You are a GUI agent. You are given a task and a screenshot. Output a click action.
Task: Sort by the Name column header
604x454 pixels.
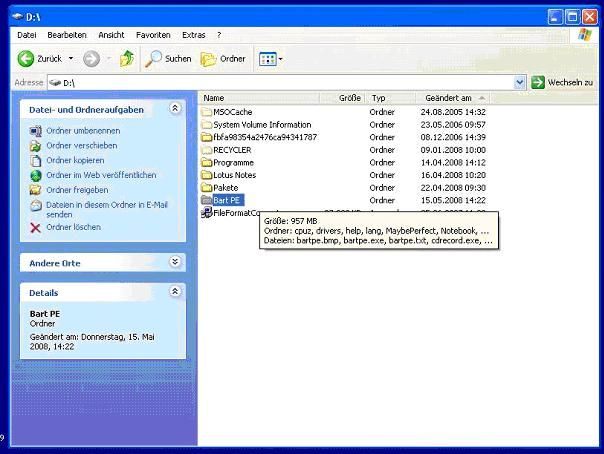tap(259, 98)
